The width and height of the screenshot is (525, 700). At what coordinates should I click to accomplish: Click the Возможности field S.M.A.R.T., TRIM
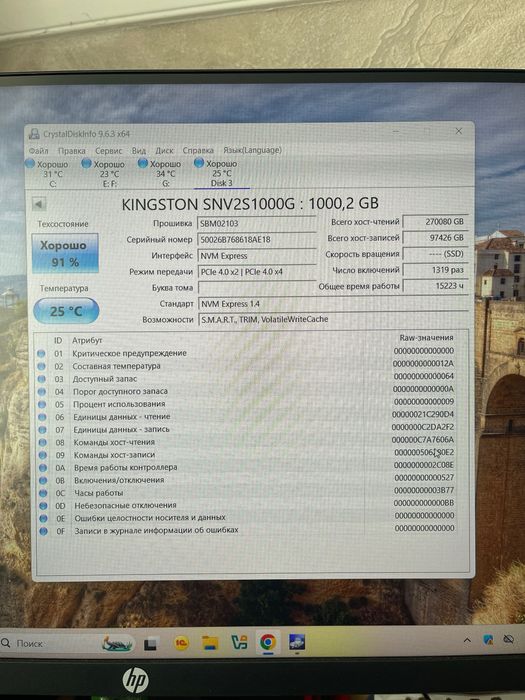click(333, 319)
